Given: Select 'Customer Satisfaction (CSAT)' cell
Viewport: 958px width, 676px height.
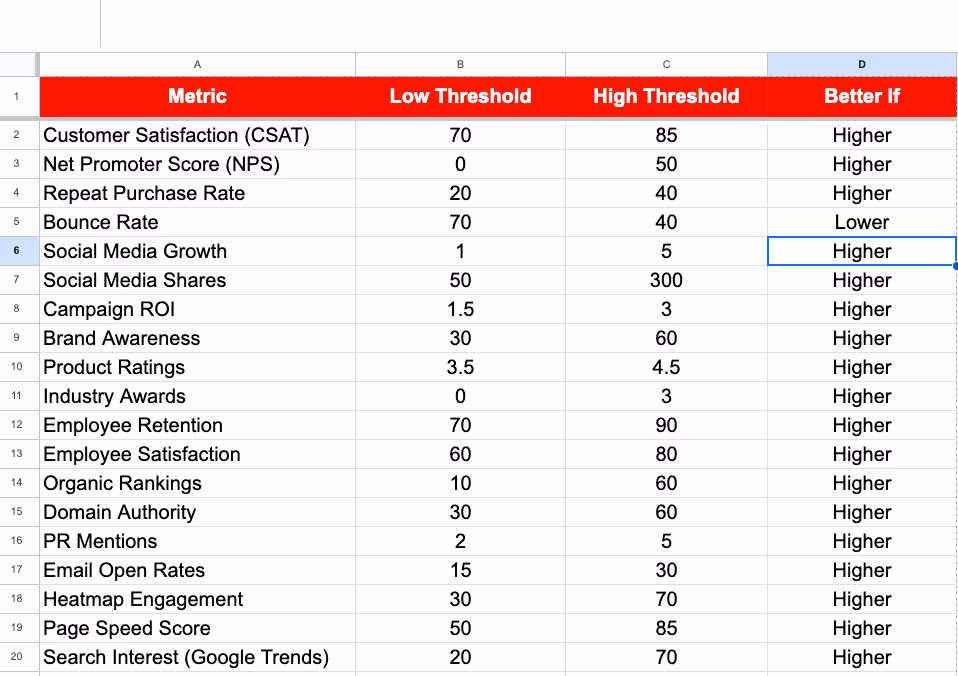Looking at the screenshot, I should pos(197,135).
